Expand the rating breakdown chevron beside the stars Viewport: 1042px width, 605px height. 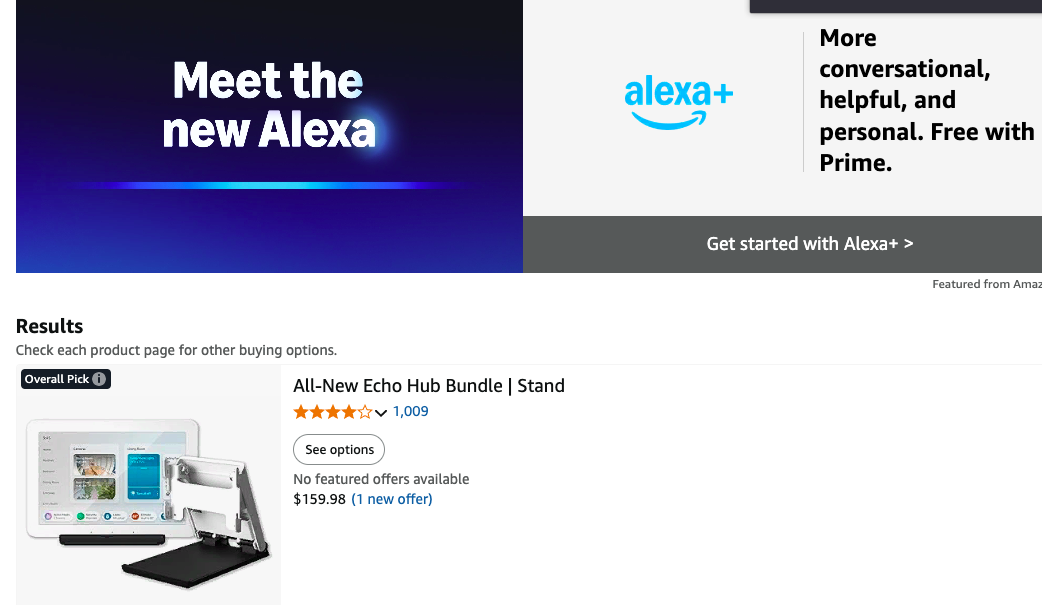[x=381, y=413]
